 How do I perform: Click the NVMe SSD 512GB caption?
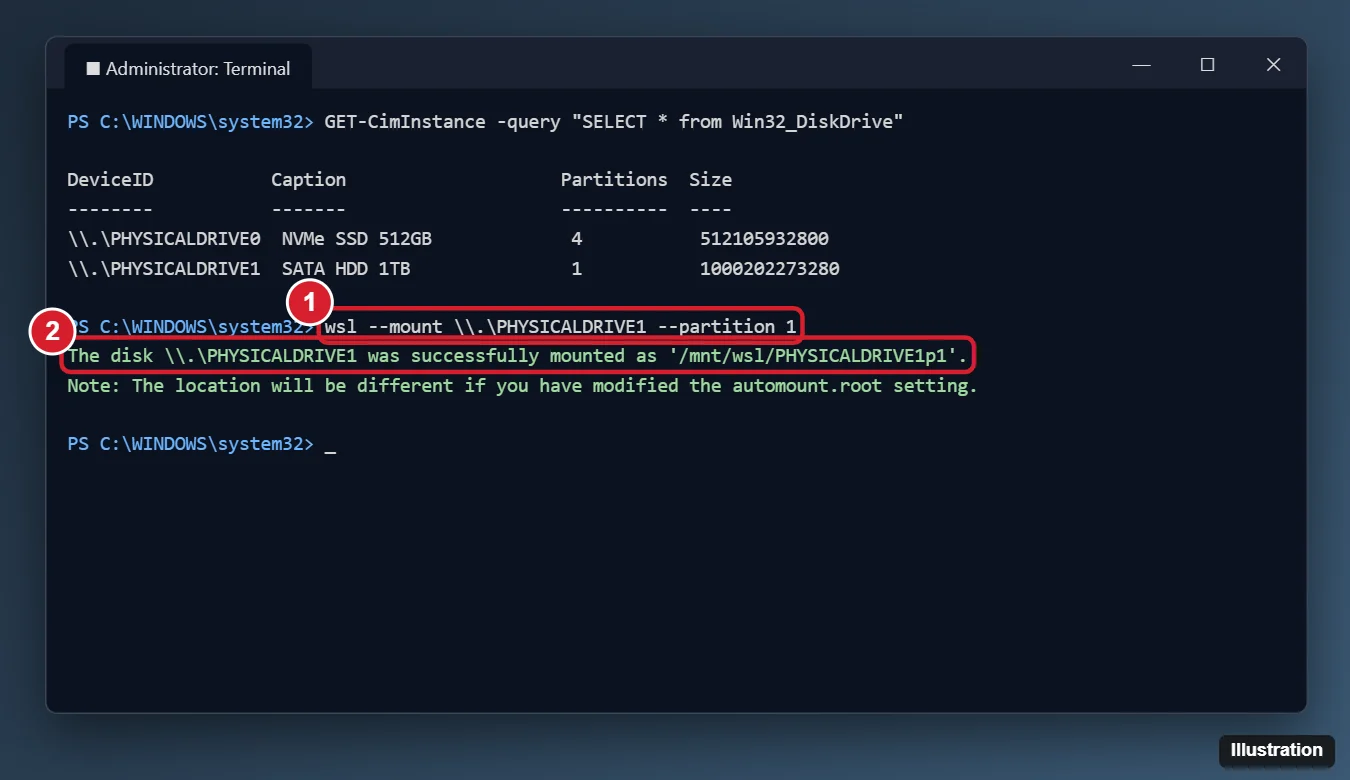click(357, 239)
